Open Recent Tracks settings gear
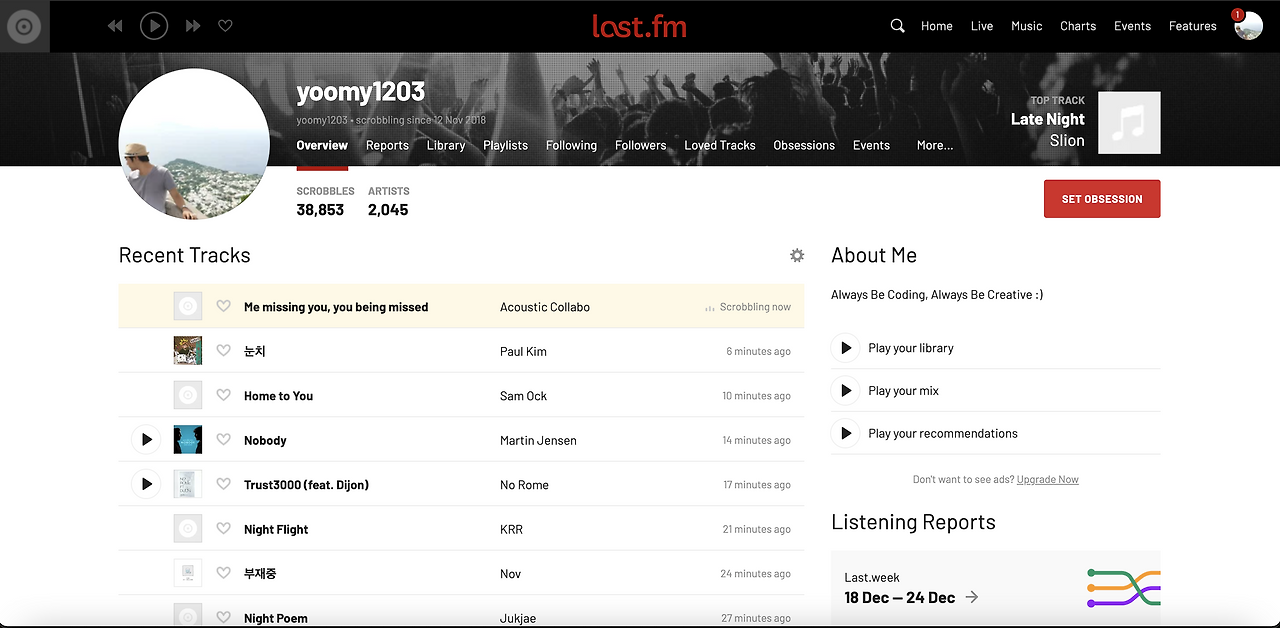1280x628 pixels. tap(797, 255)
